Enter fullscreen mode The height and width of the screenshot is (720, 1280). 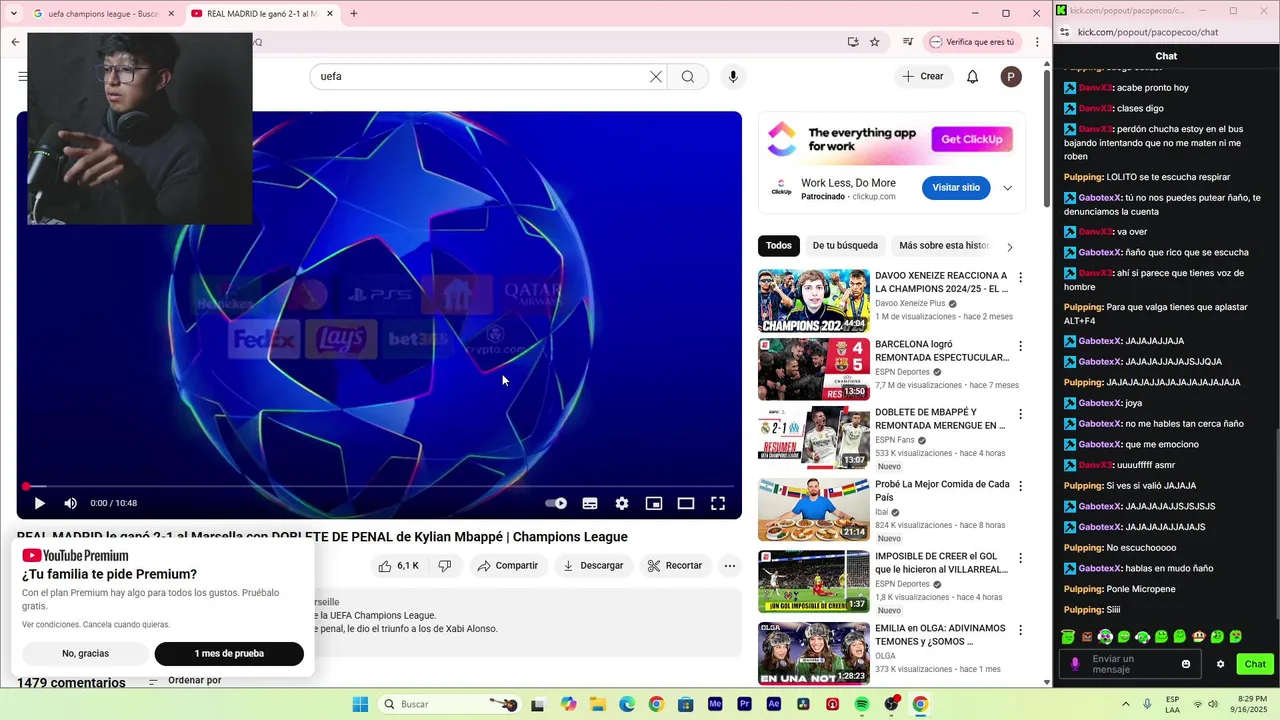718,503
